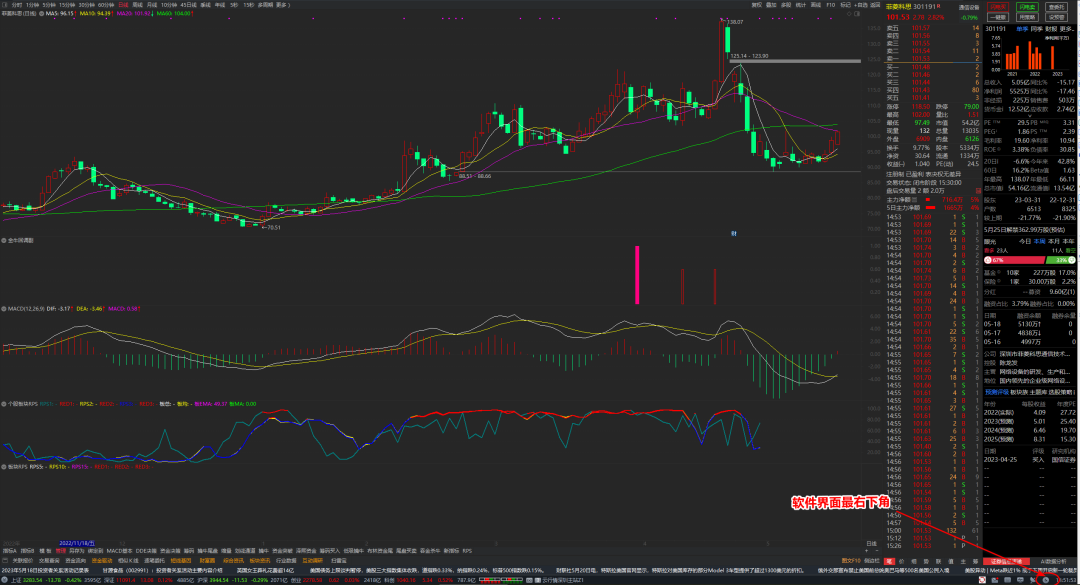1080x585 pixels.
Task: Click the green 闪电卖 button
Action: pos(1027,7)
